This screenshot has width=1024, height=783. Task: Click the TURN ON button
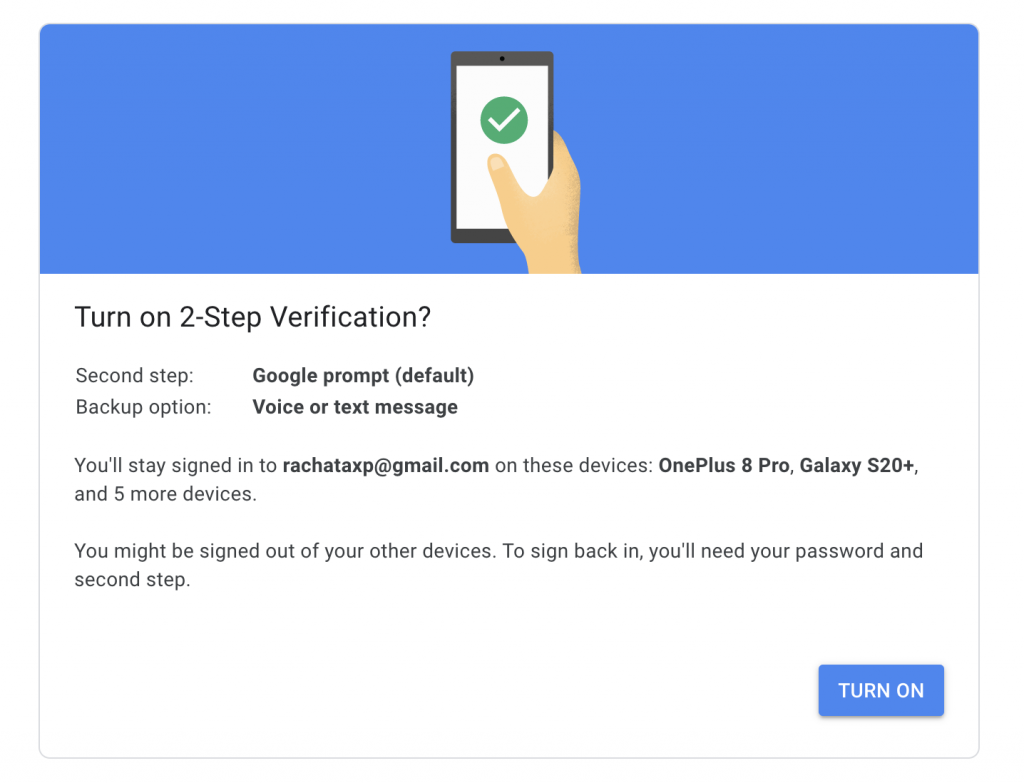click(880, 690)
